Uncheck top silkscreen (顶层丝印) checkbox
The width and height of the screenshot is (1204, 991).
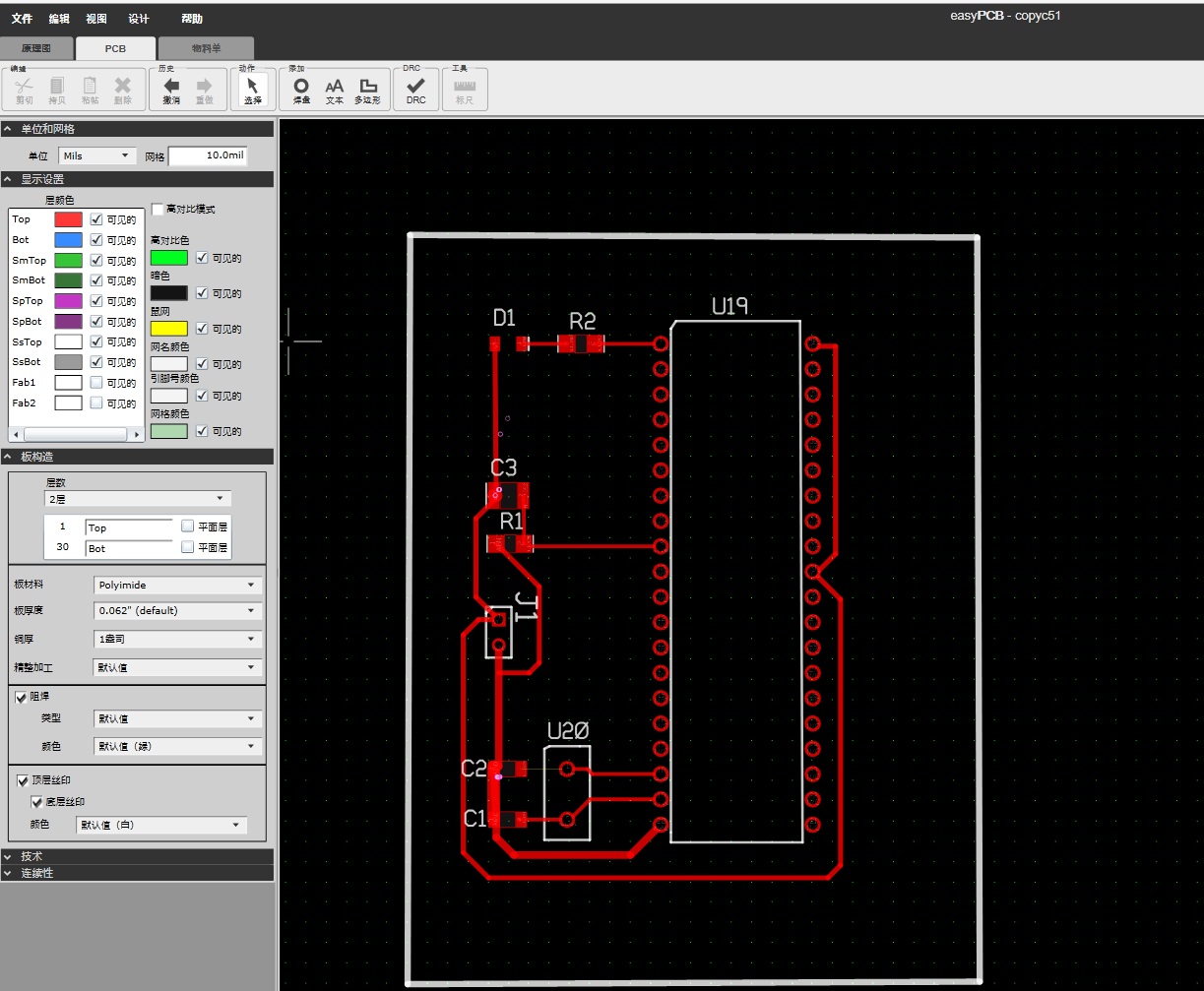point(24,780)
